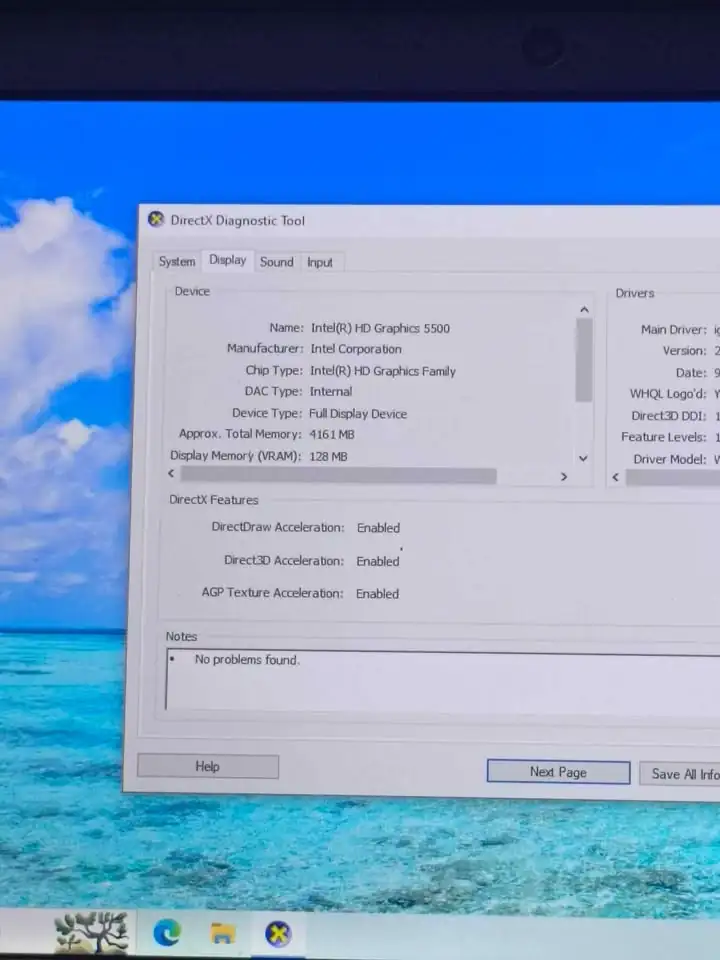Click the Device list scroll down arrow
Screen dimensions: 720x960
coord(583,458)
